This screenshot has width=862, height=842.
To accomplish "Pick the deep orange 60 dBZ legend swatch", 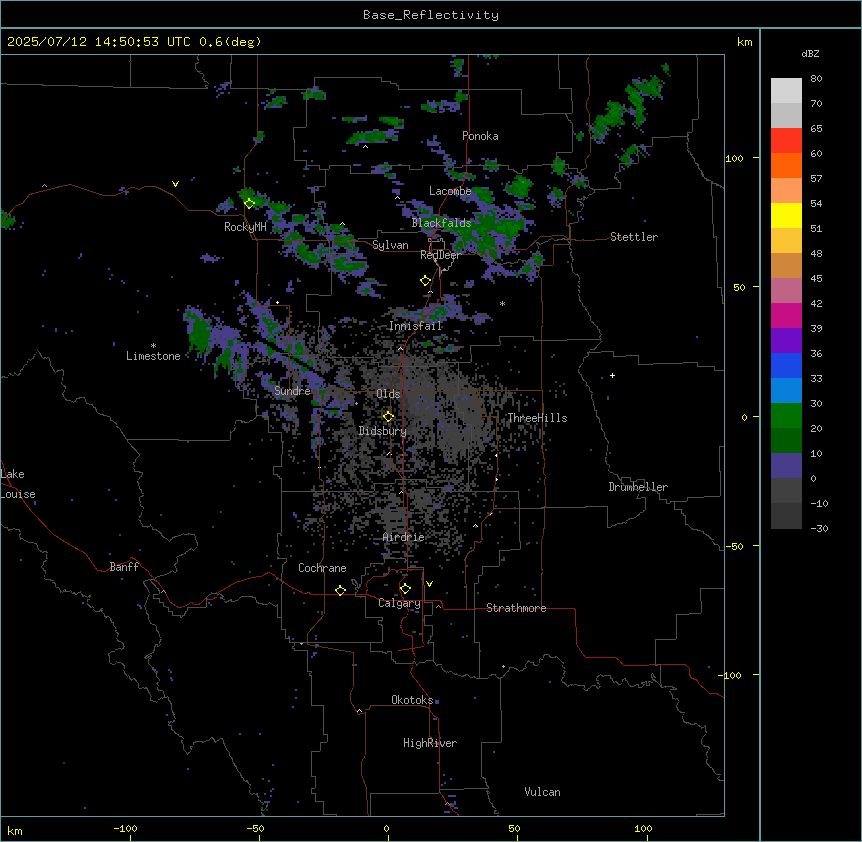I will pos(786,165).
